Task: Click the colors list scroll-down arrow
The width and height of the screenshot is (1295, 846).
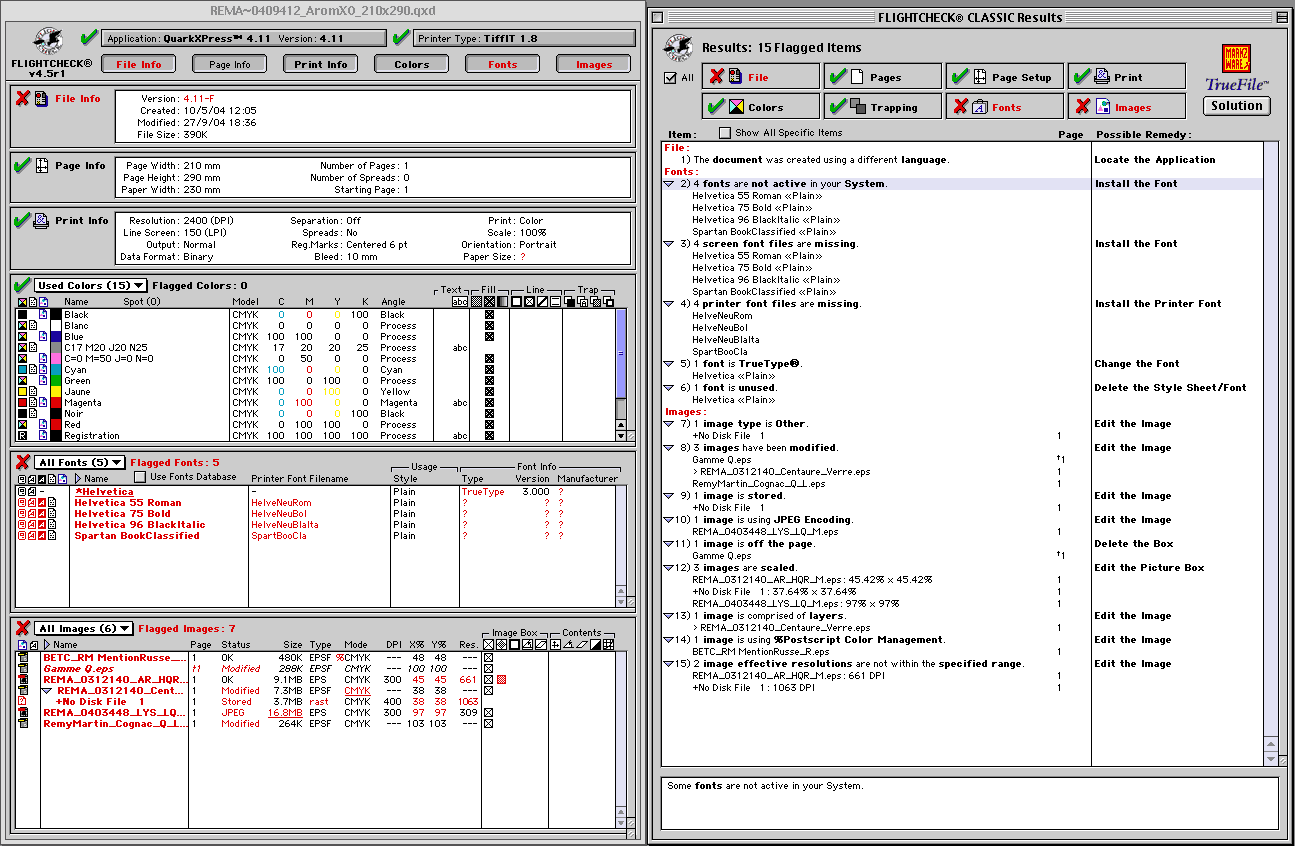Action: (621, 436)
